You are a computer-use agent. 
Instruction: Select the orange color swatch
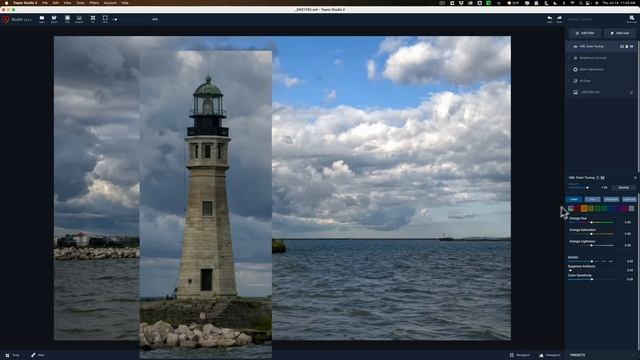click(x=584, y=209)
